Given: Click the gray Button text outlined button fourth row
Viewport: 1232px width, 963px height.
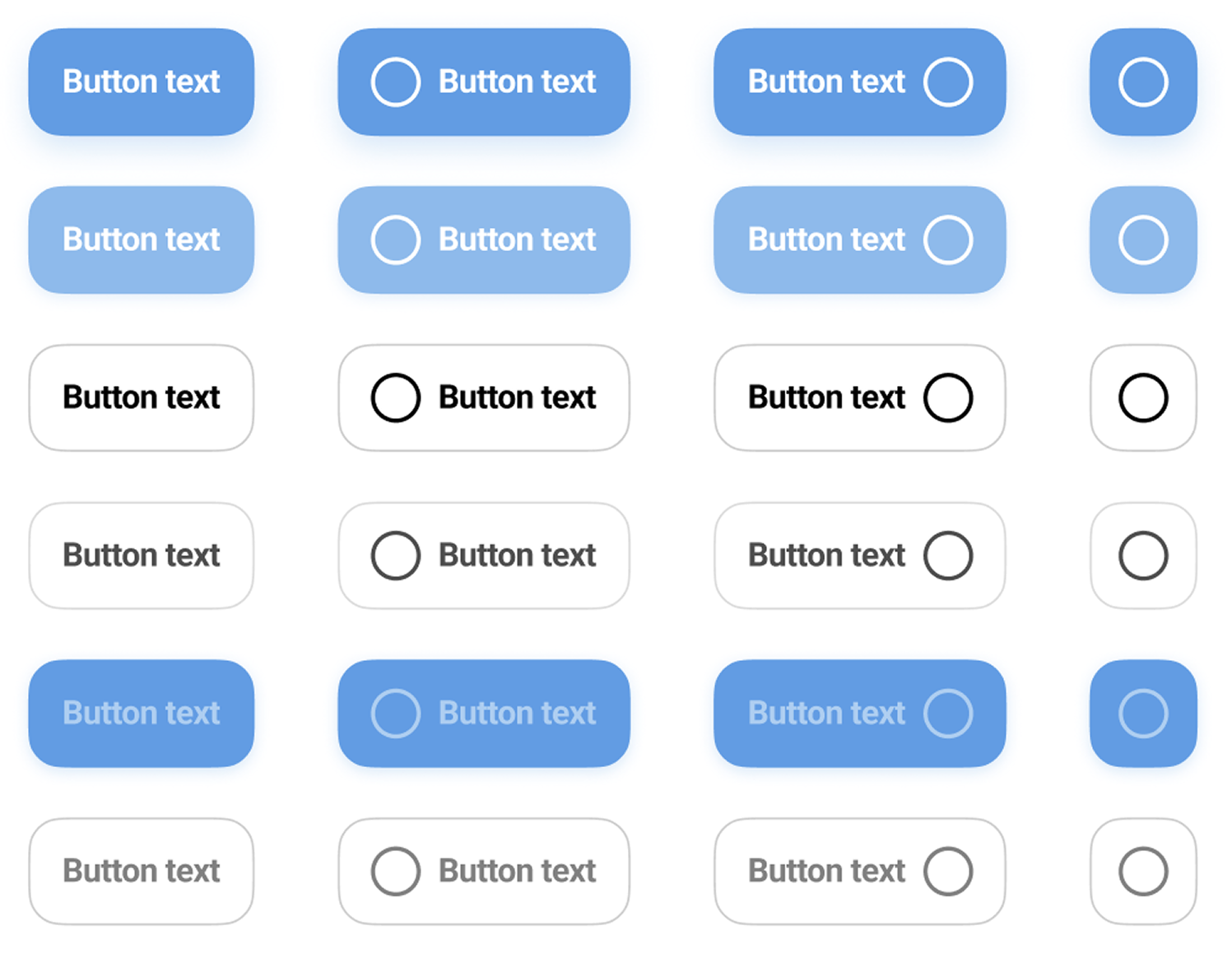Looking at the screenshot, I should tap(141, 556).
